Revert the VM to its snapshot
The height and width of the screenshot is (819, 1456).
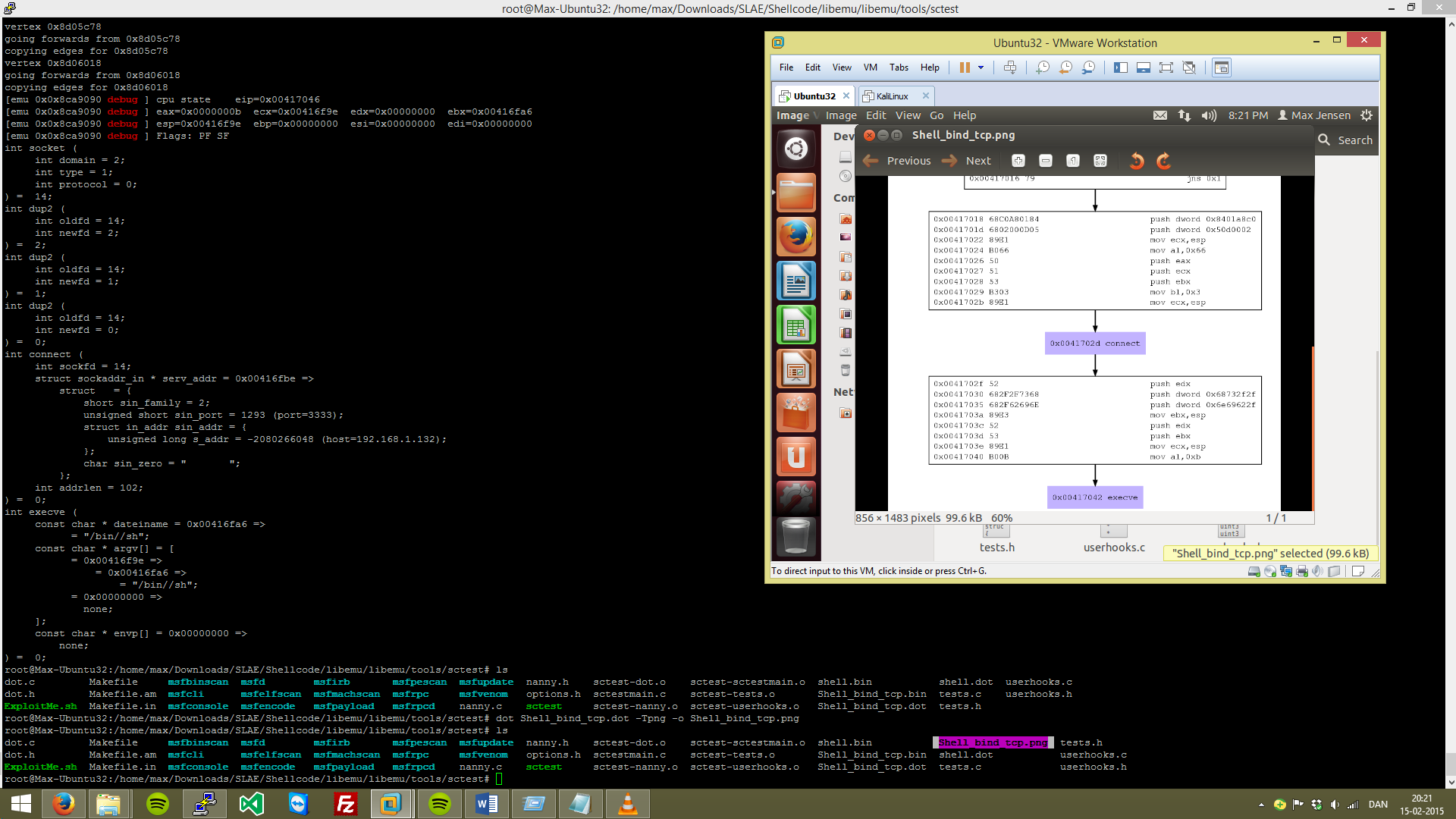[x=1066, y=67]
